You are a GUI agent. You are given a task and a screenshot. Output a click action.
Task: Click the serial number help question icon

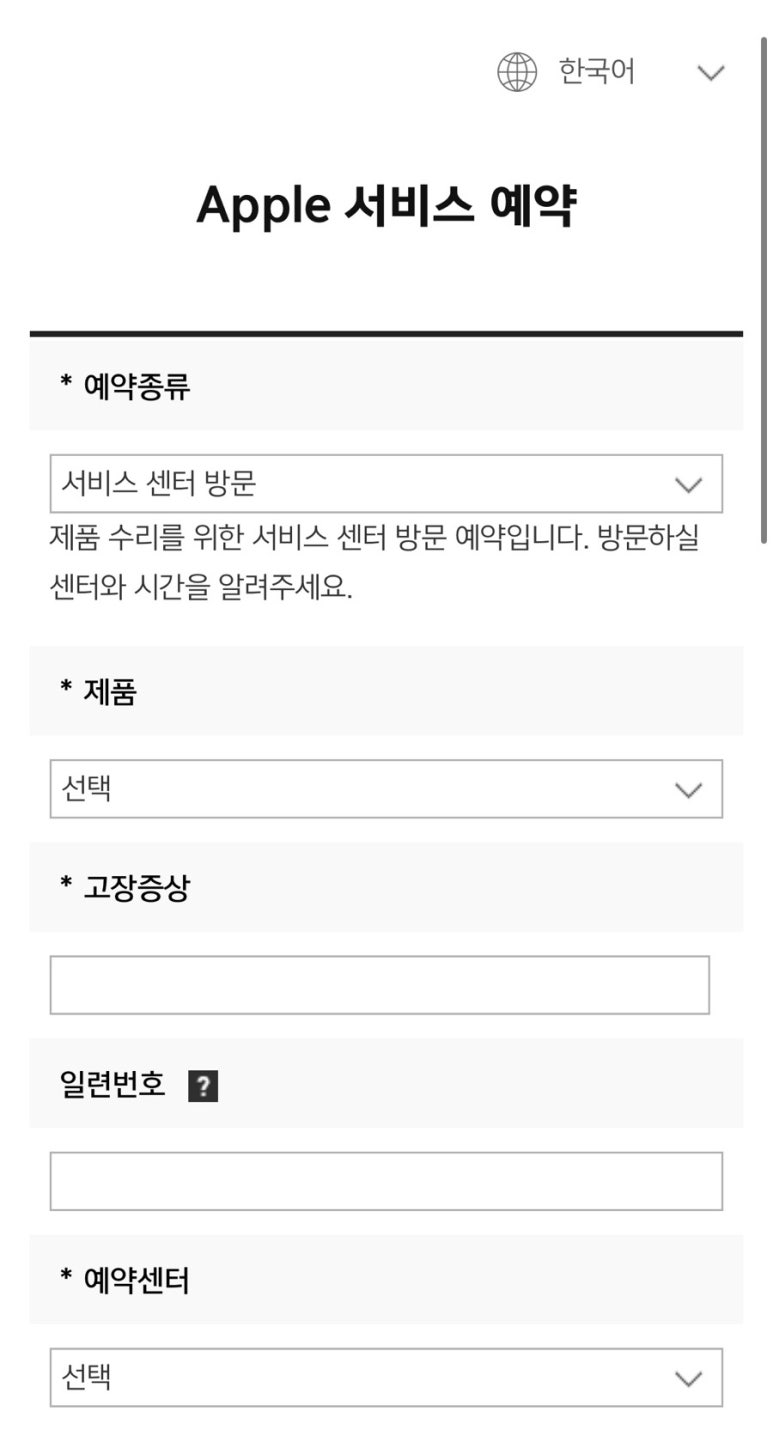click(x=203, y=1086)
